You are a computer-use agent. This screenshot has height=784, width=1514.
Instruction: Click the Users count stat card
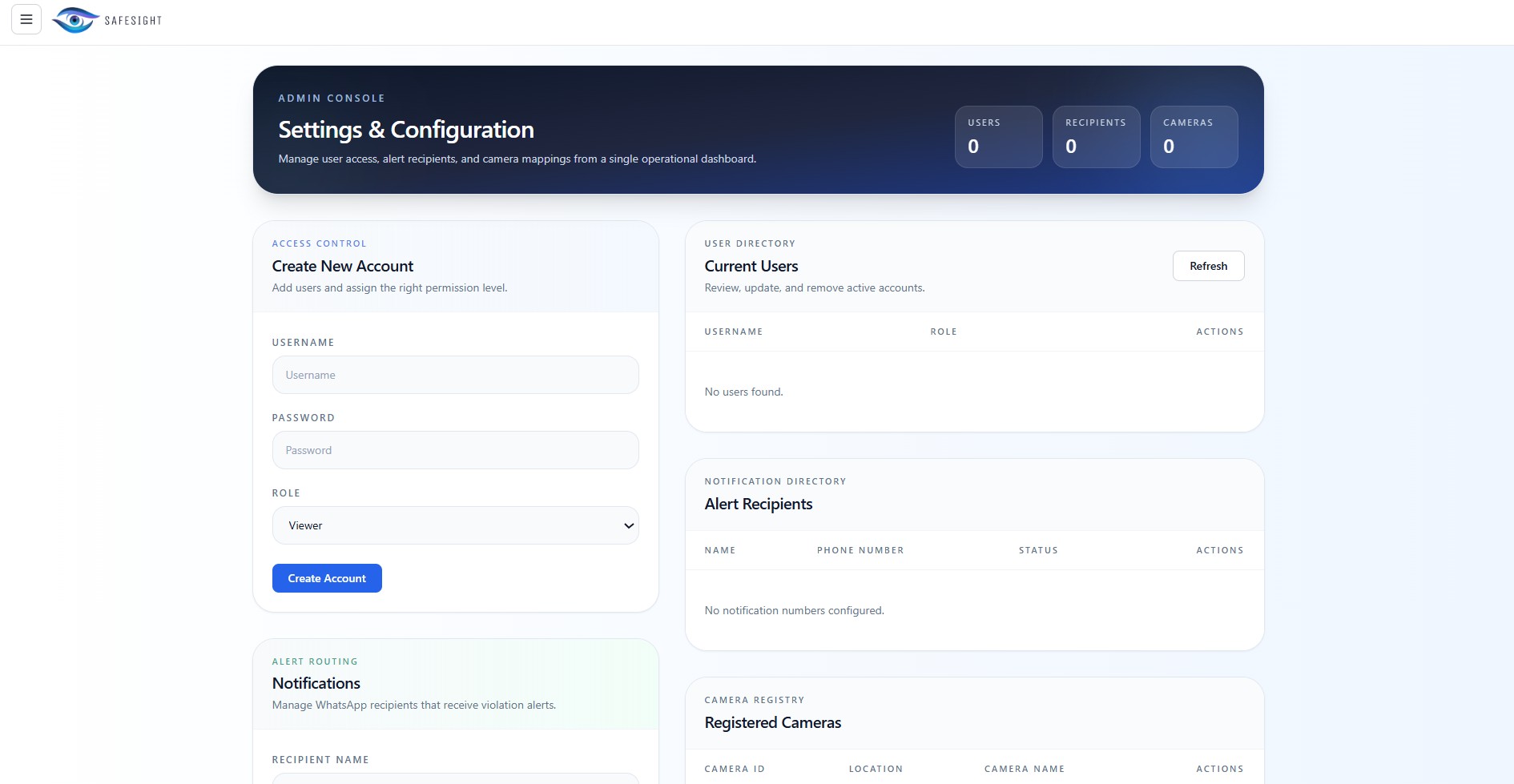[998, 137]
